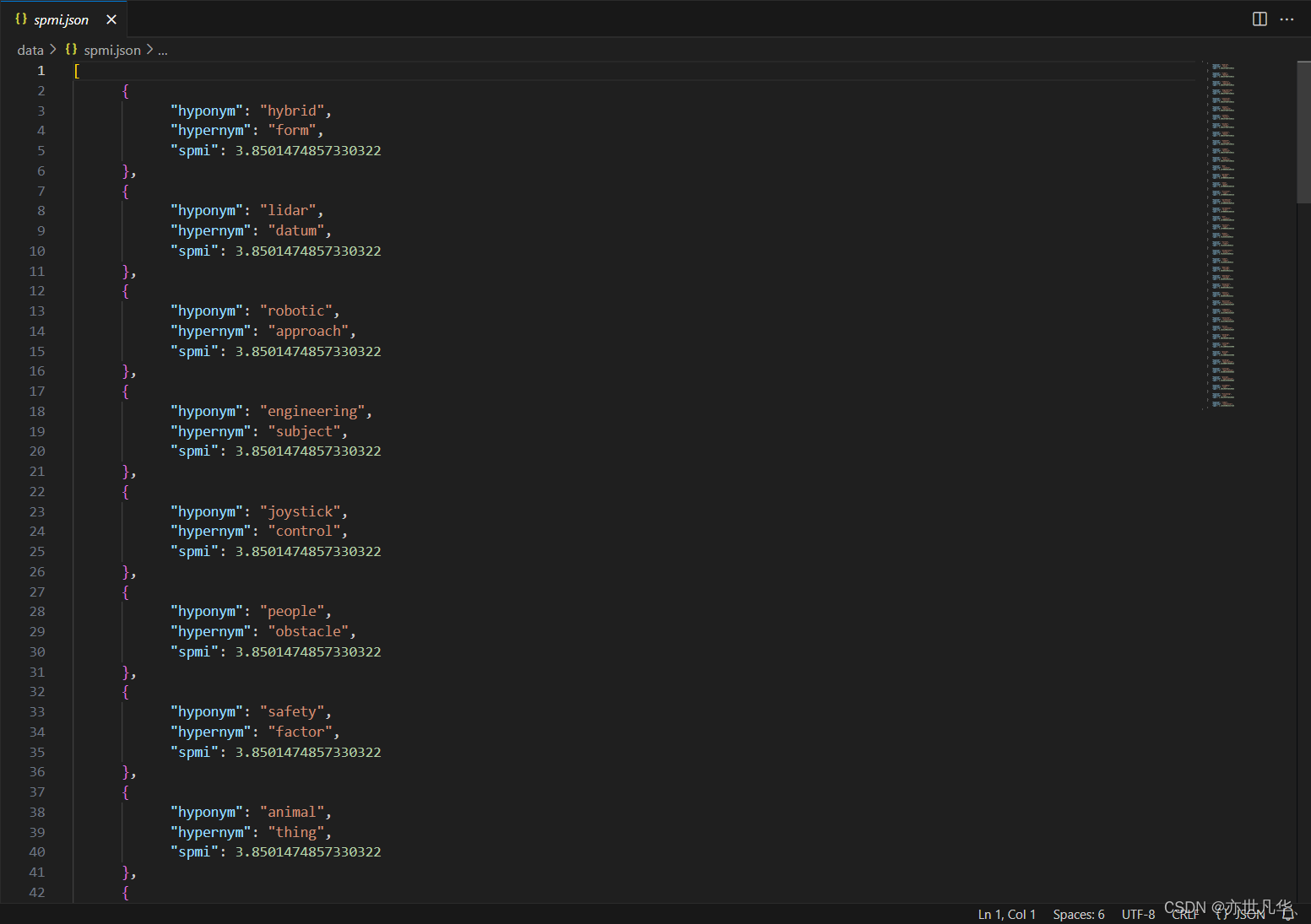The width and height of the screenshot is (1311, 924).
Task: Change the CRLF end-of-line sequence
Action: point(1185,915)
